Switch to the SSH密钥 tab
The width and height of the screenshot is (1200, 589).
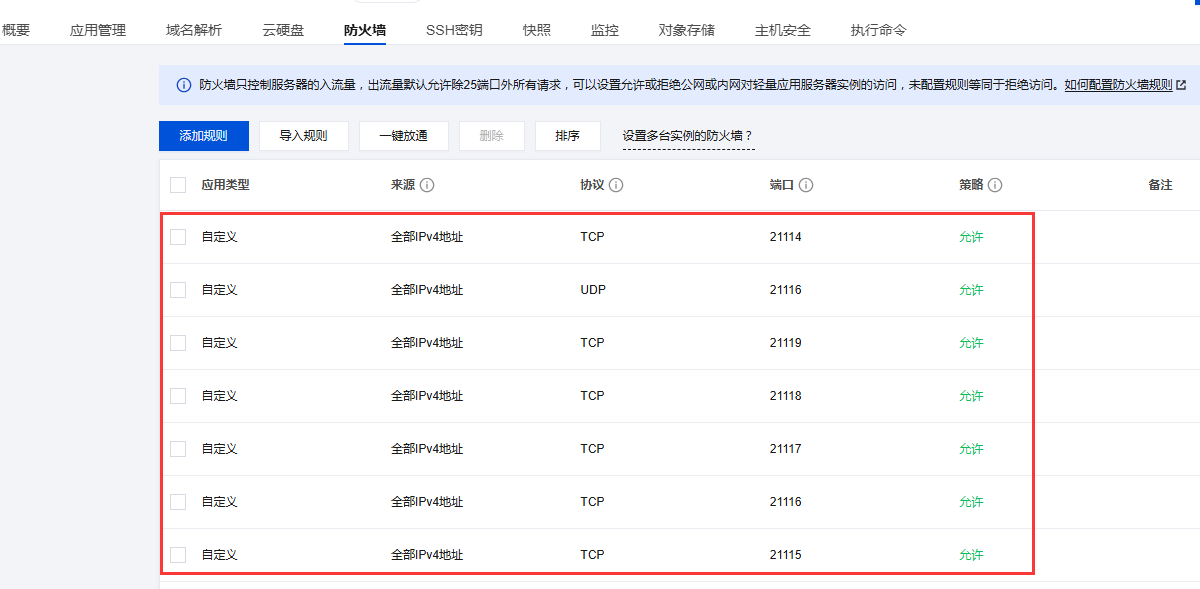pyautogui.click(x=454, y=30)
